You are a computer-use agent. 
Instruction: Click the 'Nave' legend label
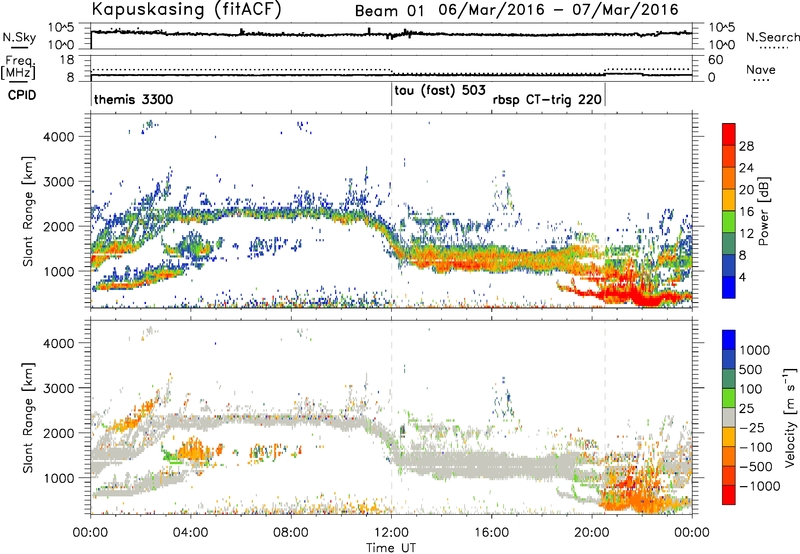click(x=761, y=69)
